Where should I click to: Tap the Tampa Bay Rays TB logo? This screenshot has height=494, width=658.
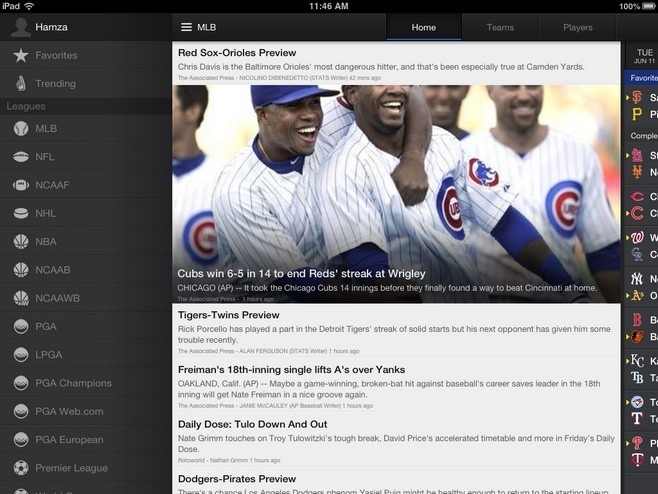click(637, 378)
